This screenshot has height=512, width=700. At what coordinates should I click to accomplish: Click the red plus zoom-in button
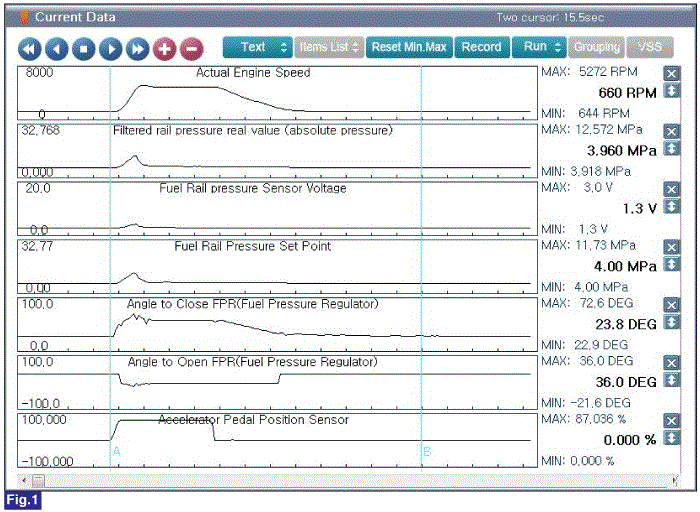point(165,49)
